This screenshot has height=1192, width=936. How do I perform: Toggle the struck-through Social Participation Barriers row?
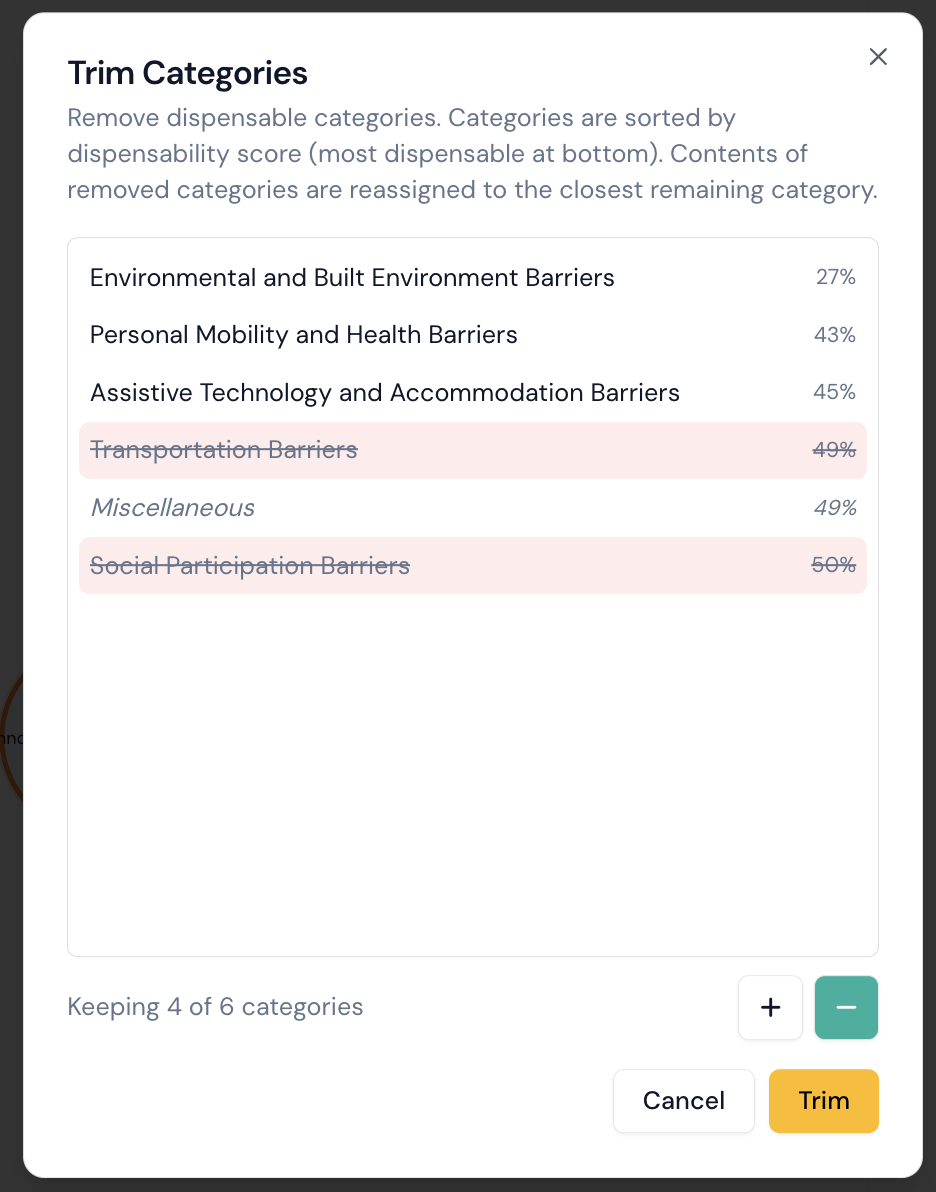[250, 566]
